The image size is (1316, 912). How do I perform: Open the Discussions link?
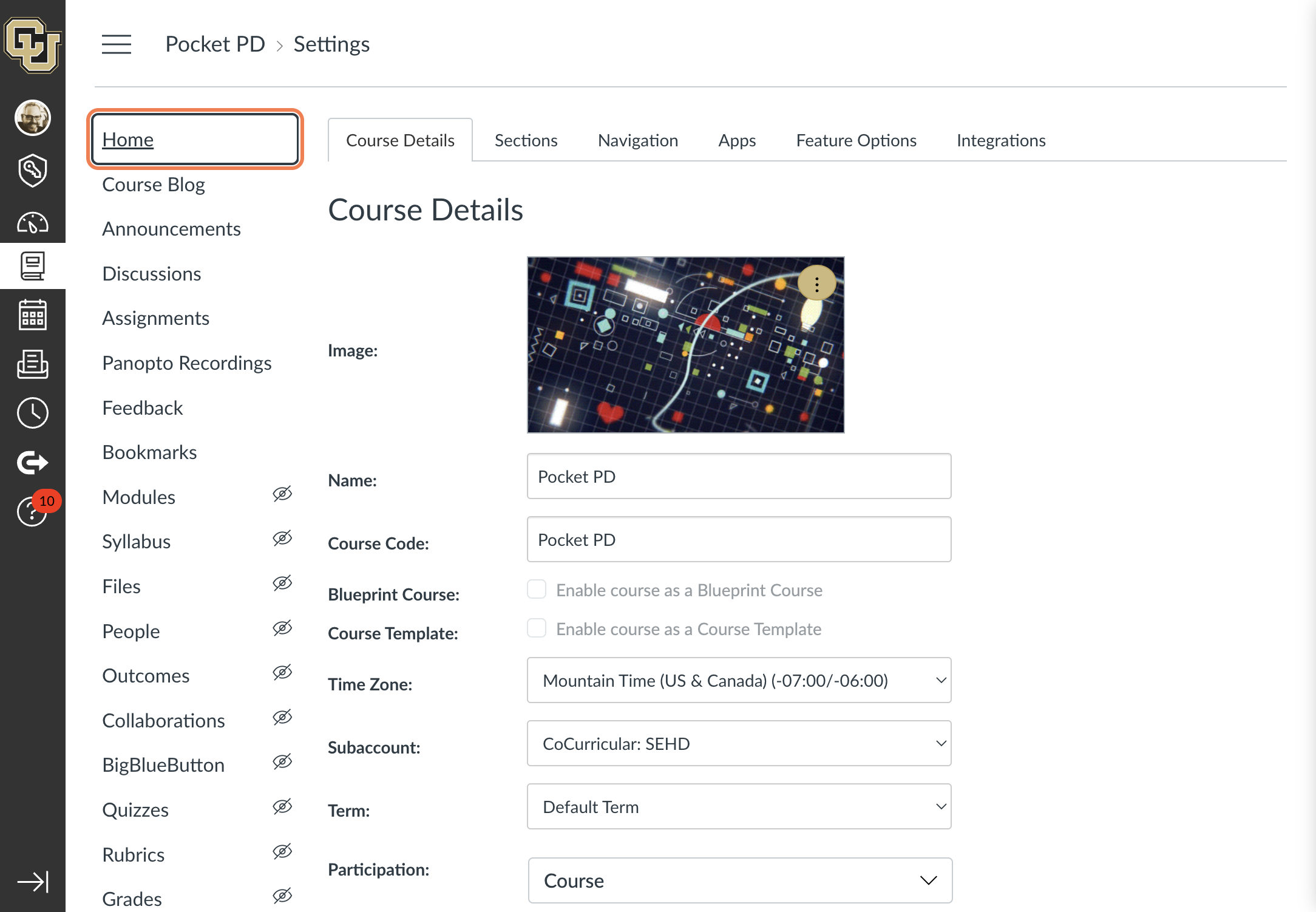click(151, 274)
